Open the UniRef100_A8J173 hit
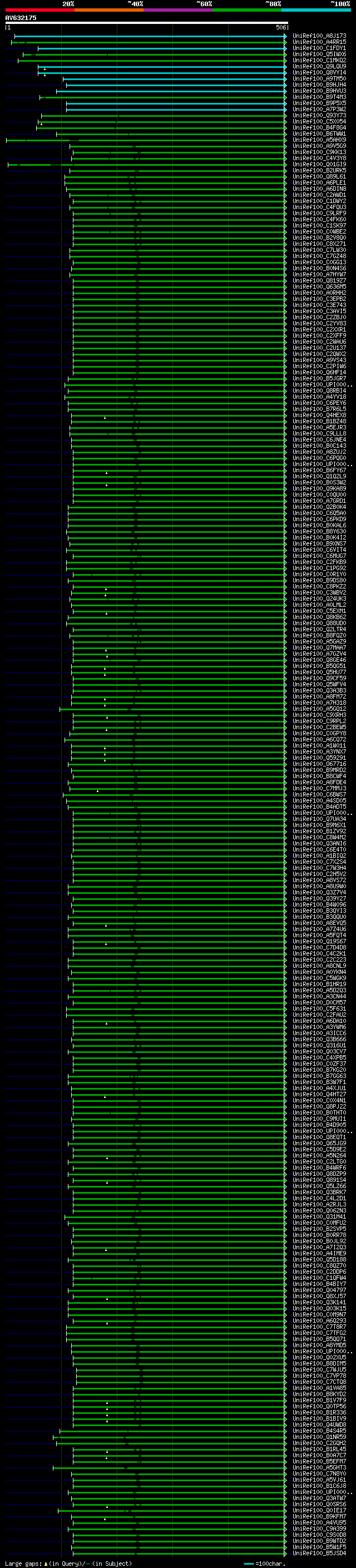 (x=319, y=36)
